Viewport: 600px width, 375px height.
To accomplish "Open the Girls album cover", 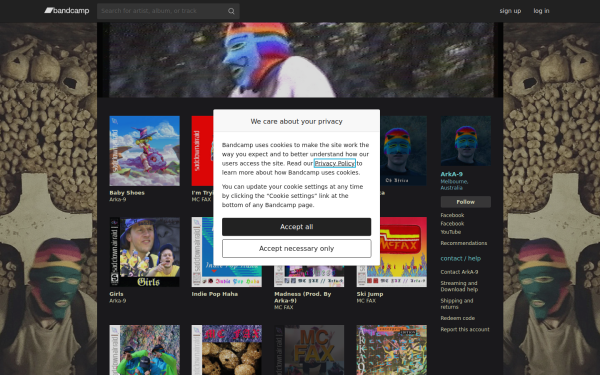I will pyautogui.click(x=145, y=252).
